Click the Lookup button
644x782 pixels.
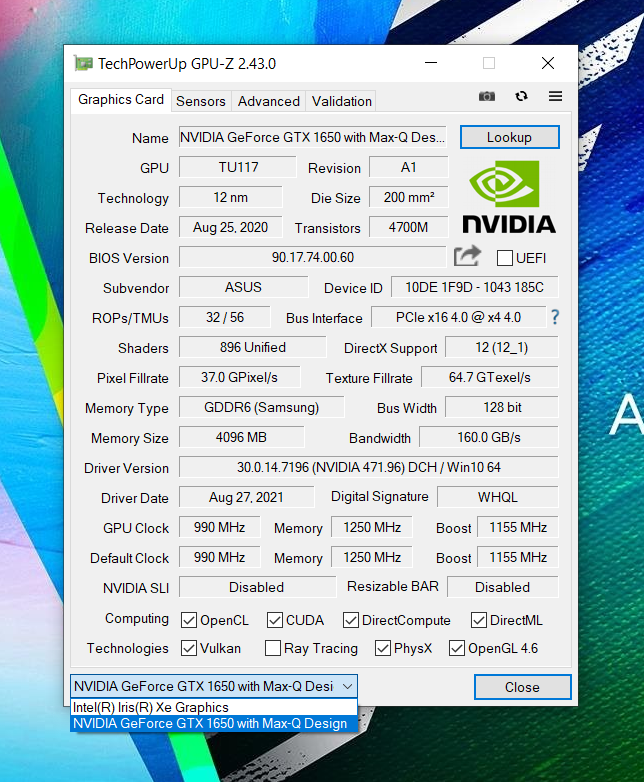coord(509,137)
